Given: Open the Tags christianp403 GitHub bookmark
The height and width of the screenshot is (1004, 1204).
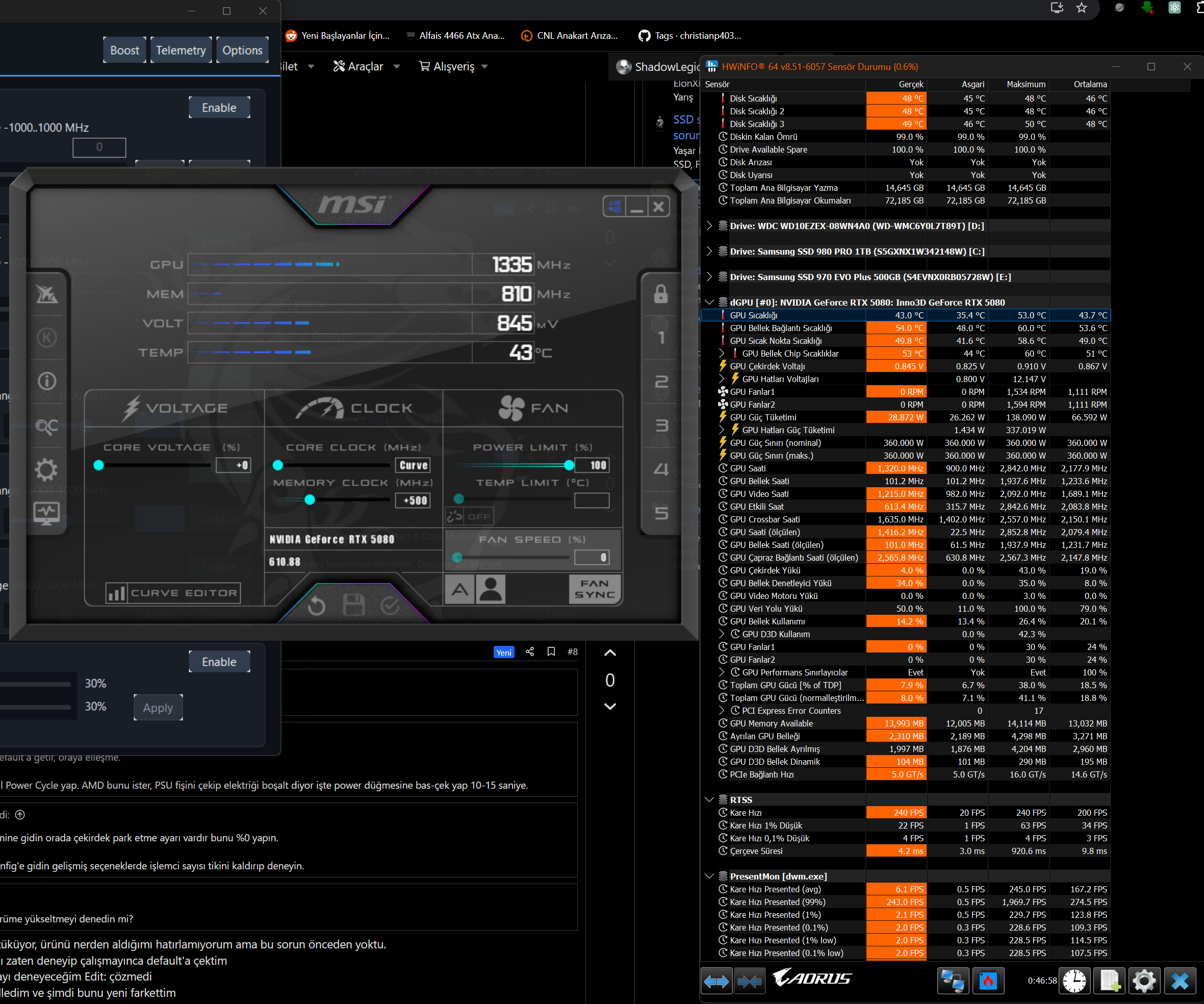Looking at the screenshot, I should pos(690,36).
